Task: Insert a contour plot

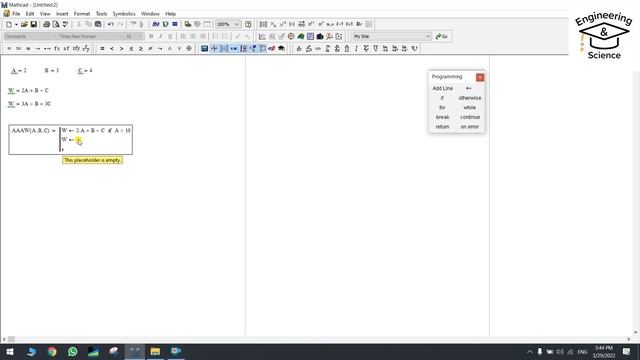Action: (310, 36)
